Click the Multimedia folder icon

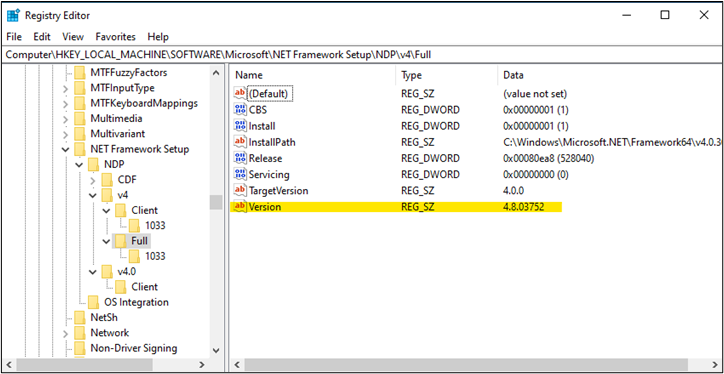(80, 118)
